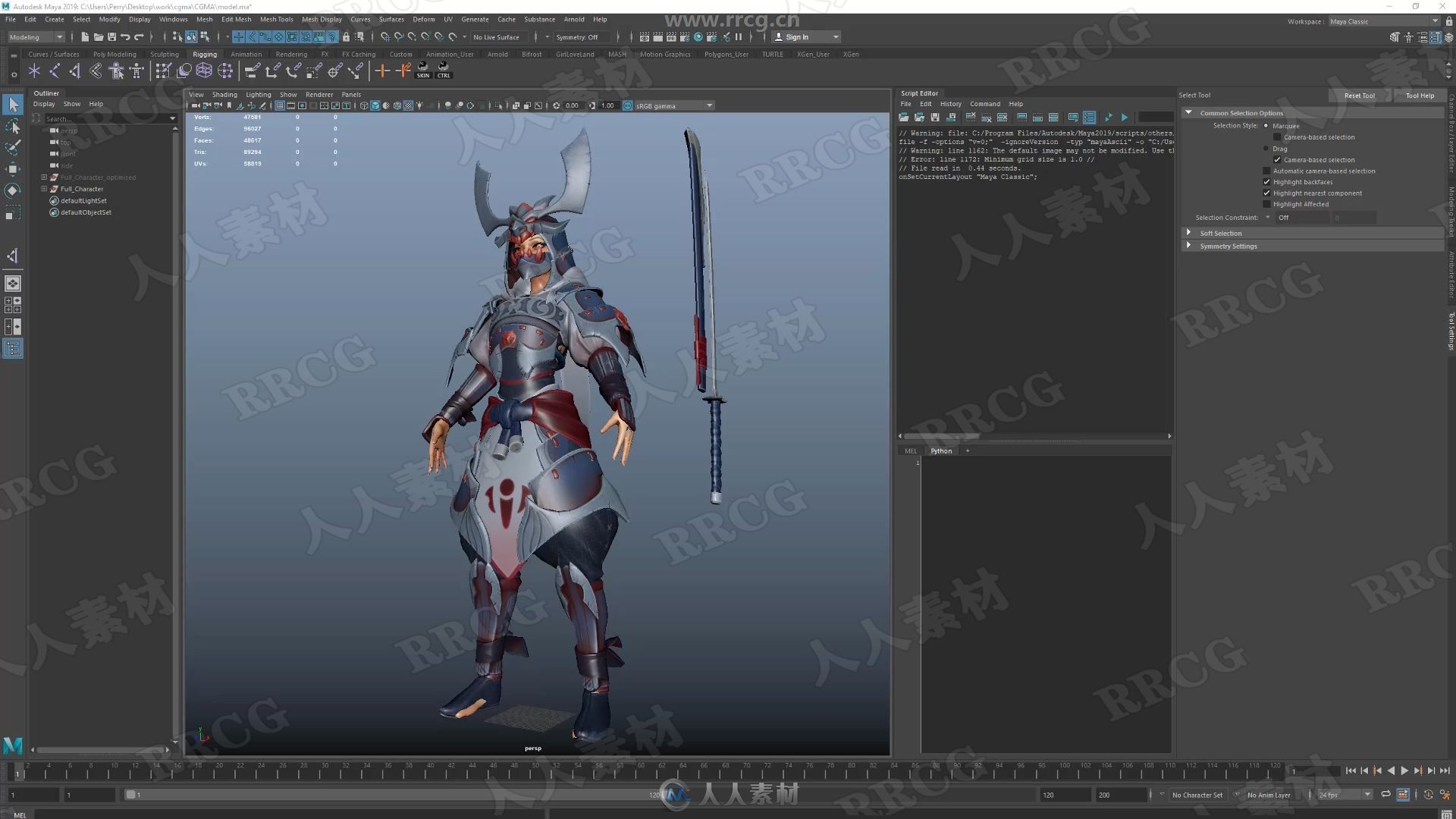Click the Bind Skin shelf icon
1456x819 pixels.
[x=96, y=71]
